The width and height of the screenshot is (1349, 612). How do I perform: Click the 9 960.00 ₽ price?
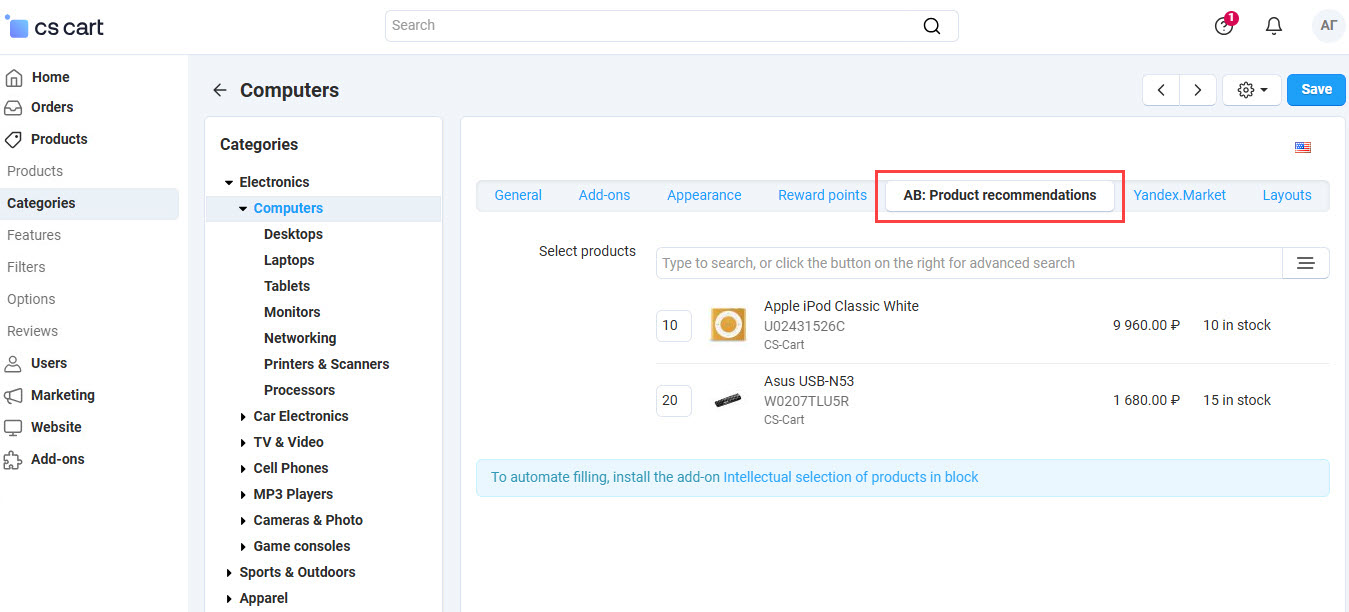(x=1147, y=325)
